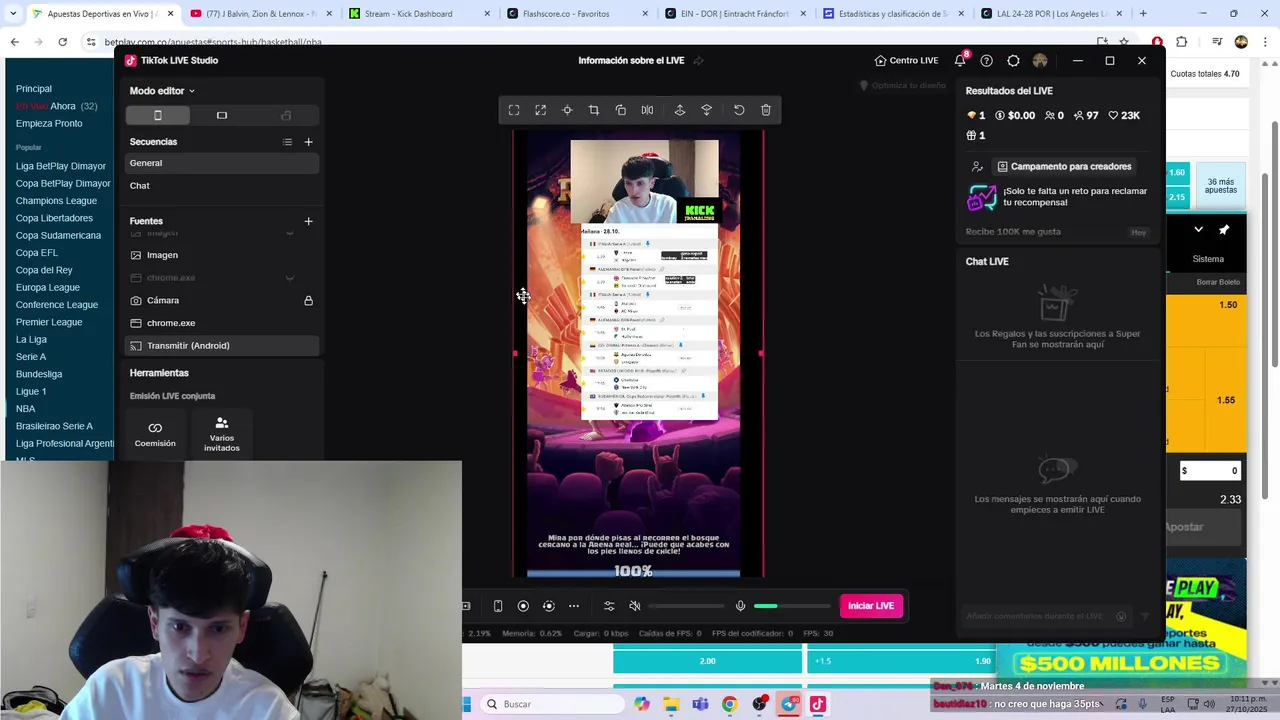Switch to landscape layout mode

coord(222,115)
